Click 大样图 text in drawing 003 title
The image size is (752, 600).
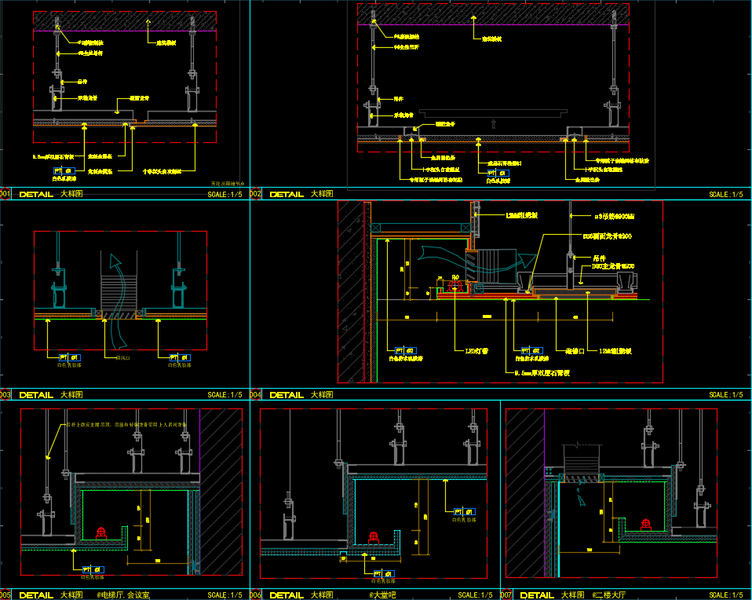[x=71, y=395]
